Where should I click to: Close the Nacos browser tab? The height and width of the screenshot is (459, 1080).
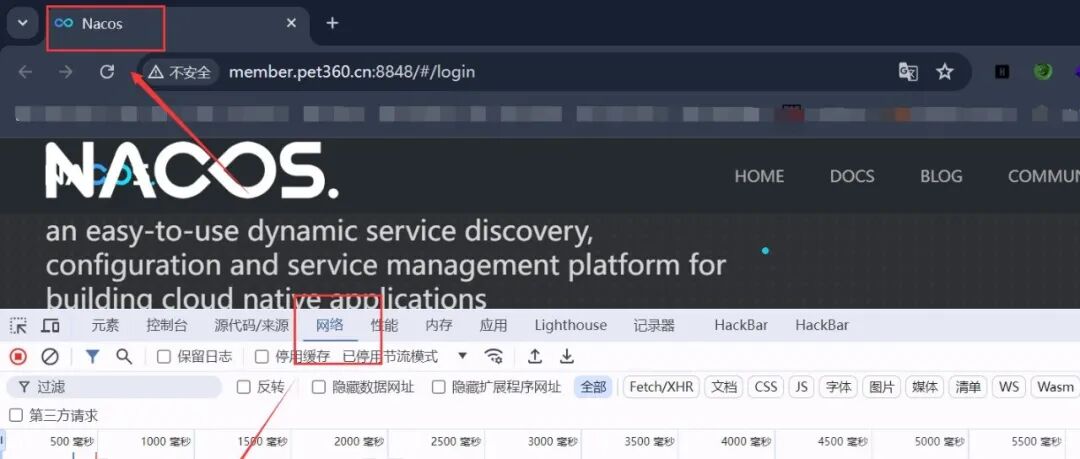click(291, 23)
